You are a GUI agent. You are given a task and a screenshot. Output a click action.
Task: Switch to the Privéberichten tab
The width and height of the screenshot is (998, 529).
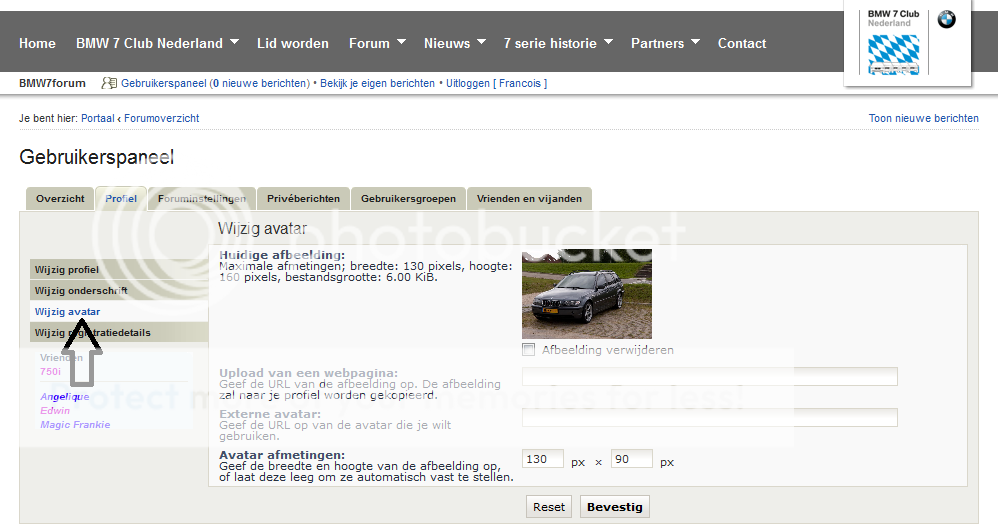pos(303,199)
